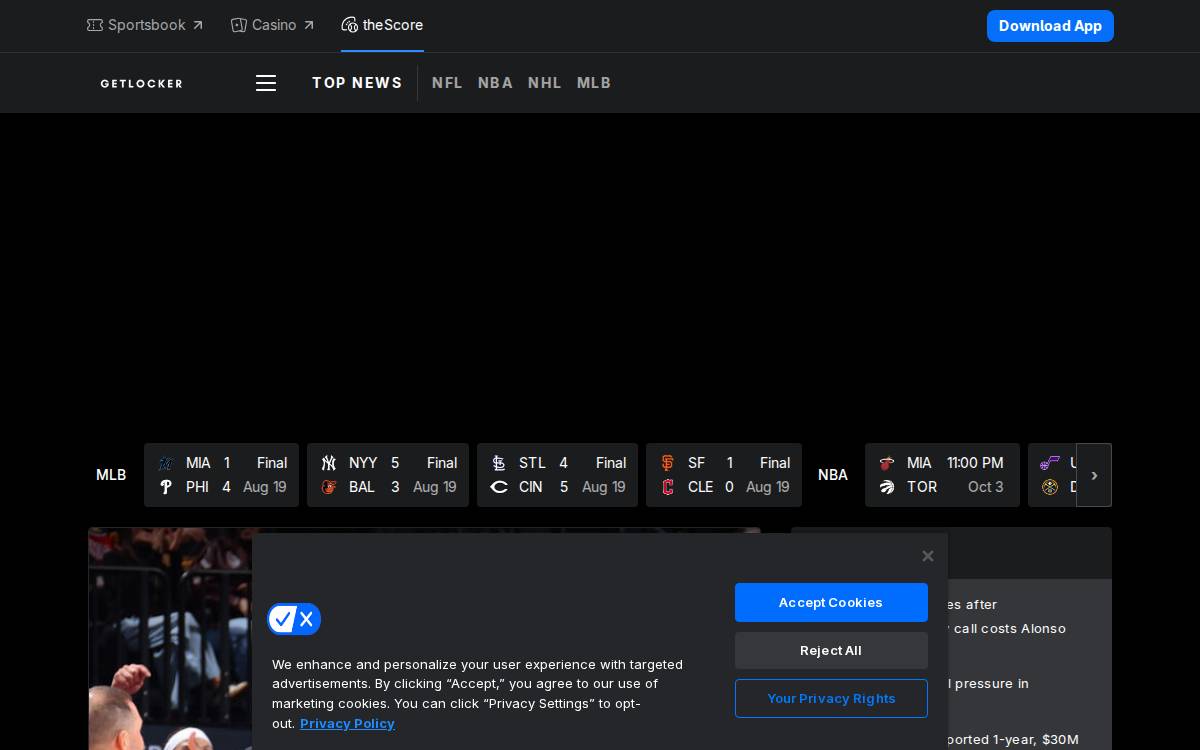
Task: Click the GETLOCKER logo
Action: click(141, 83)
